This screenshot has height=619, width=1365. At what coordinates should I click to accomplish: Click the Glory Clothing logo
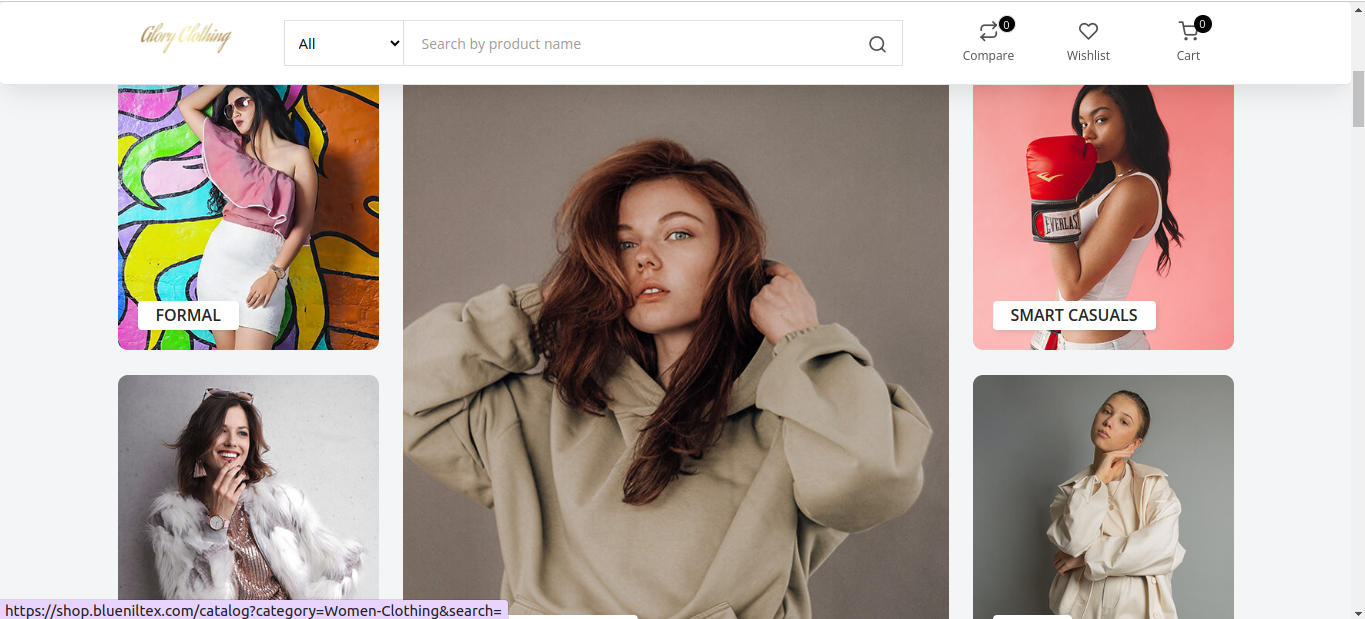(x=185, y=39)
